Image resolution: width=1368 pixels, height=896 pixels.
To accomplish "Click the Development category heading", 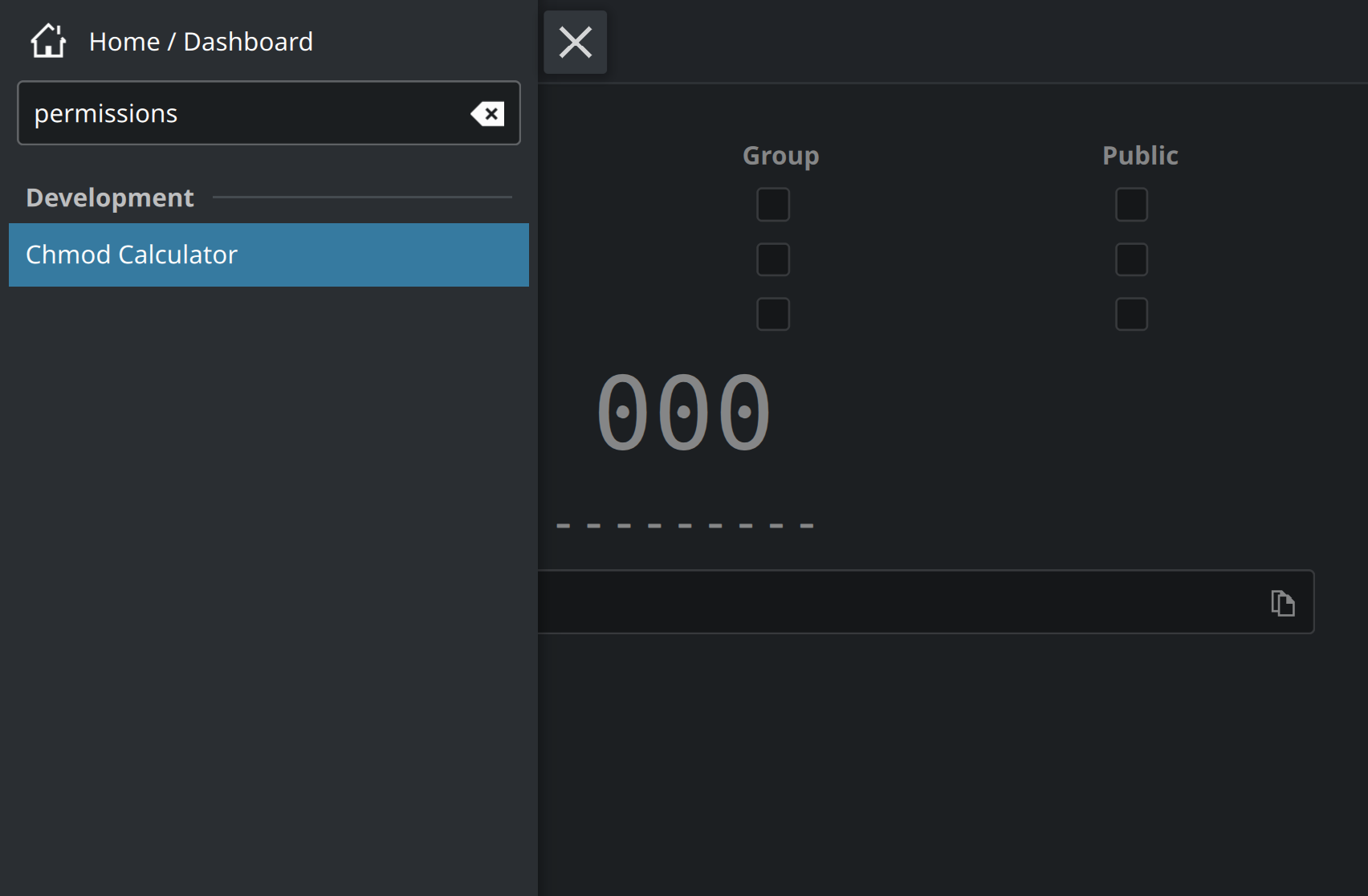I will (x=110, y=198).
